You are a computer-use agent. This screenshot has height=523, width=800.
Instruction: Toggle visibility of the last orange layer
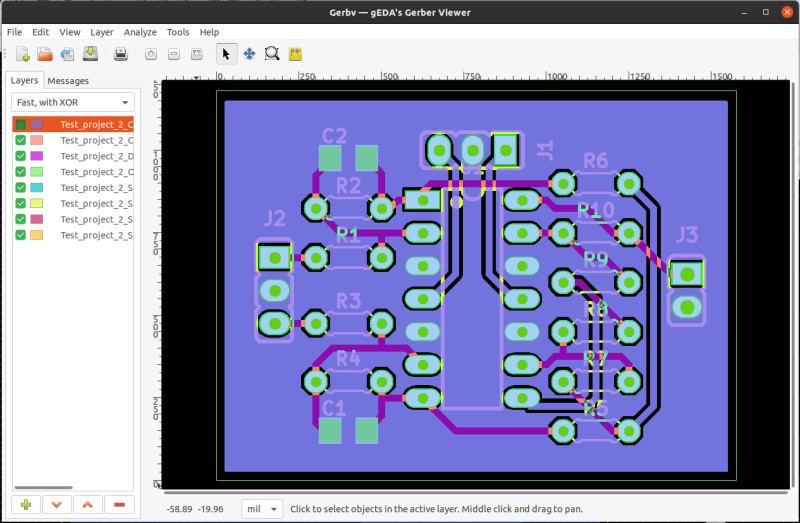click(20, 235)
